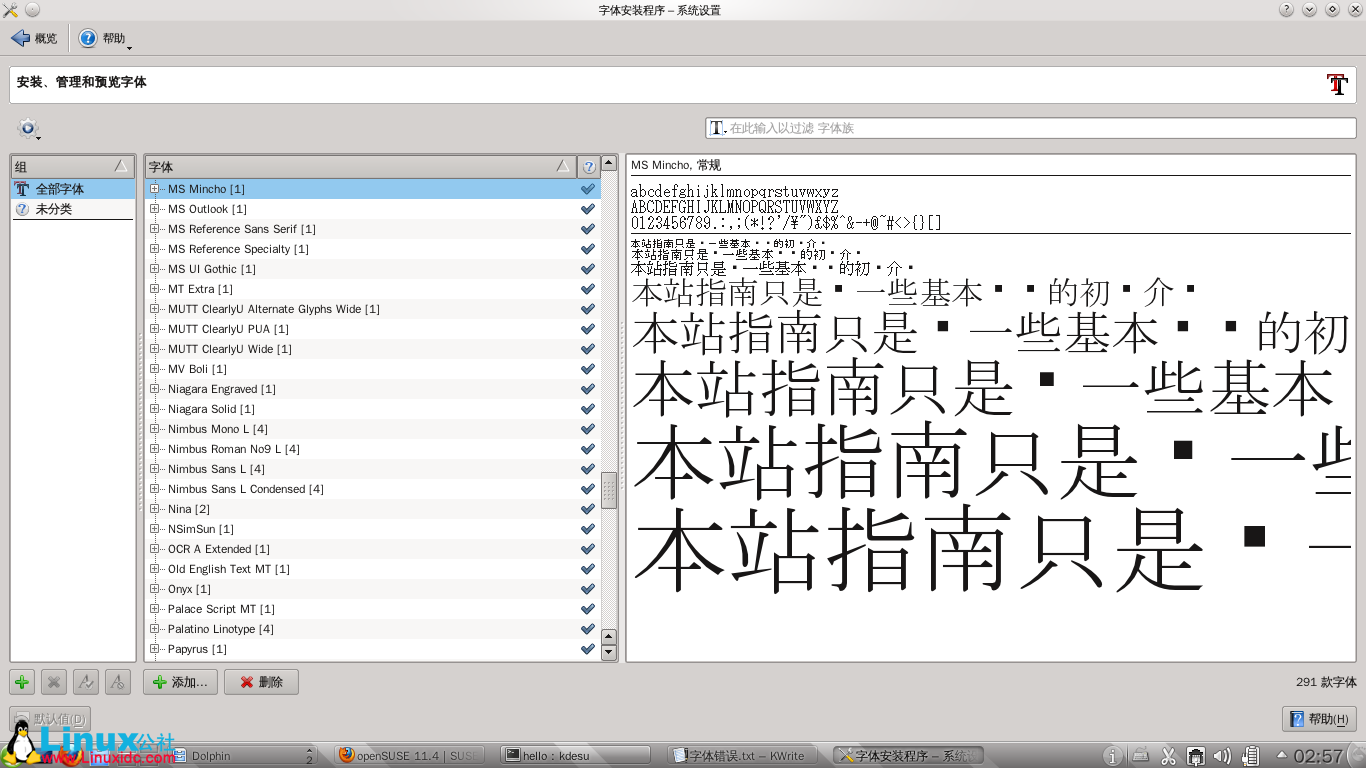This screenshot has width=1366, height=768.
Task: Select the 全部字体 group
Action: click(x=72, y=189)
